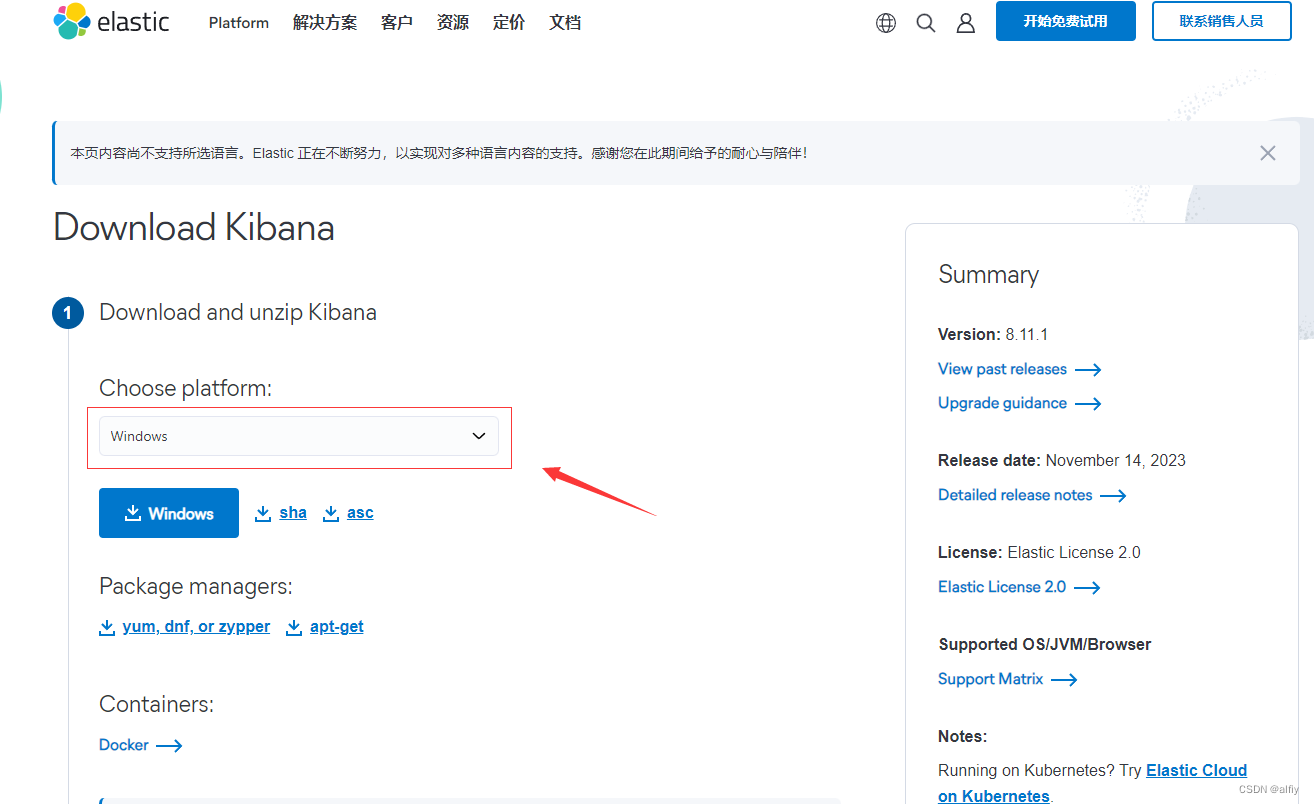Viewport: 1314px width, 804px height.
Task: Click the apt-get download icon
Action: 294,627
